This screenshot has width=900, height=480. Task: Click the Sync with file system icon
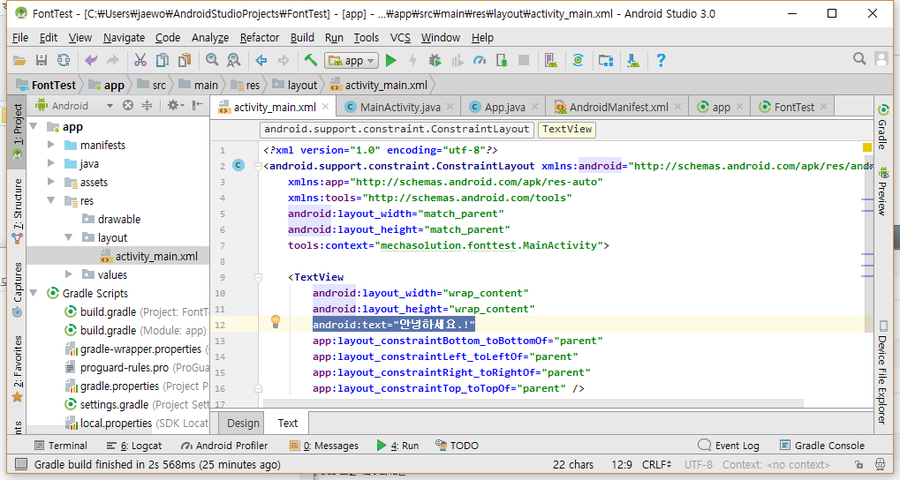click(64, 60)
